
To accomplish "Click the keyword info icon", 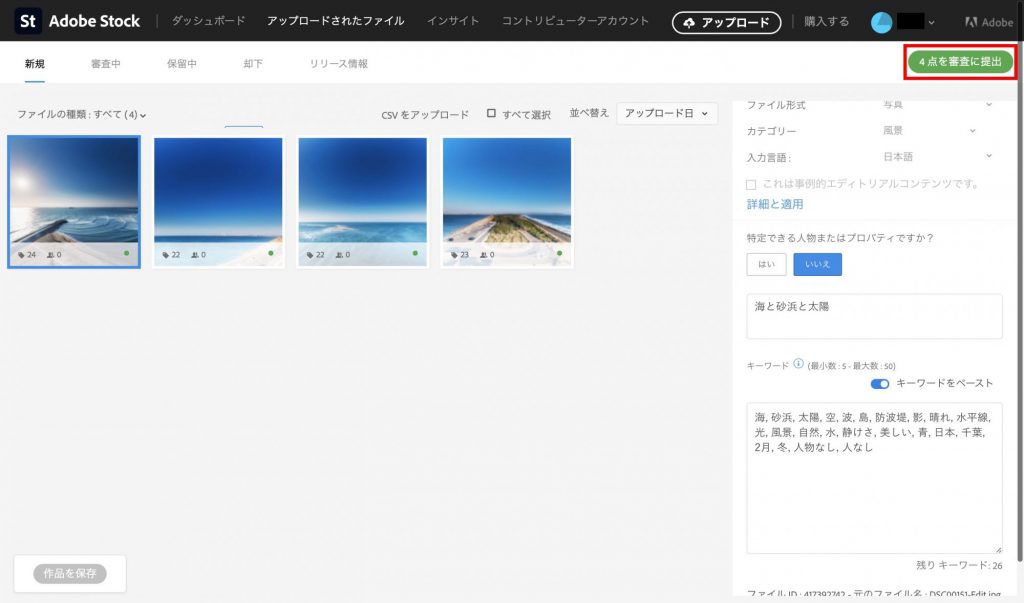I will click(x=798, y=364).
